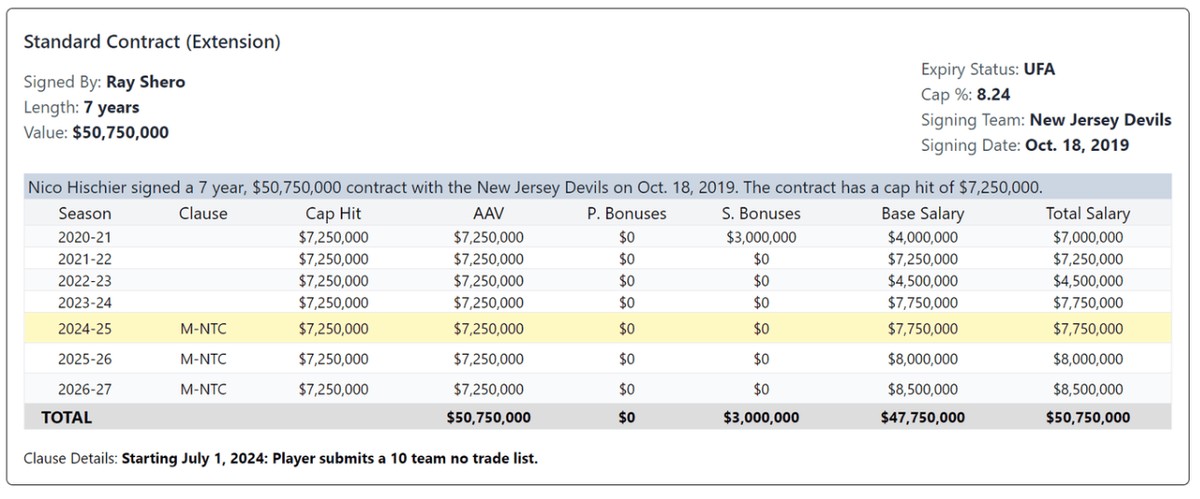The image size is (1200, 499).
Task: Click the AAV column header
Action: tap(488, 213)
